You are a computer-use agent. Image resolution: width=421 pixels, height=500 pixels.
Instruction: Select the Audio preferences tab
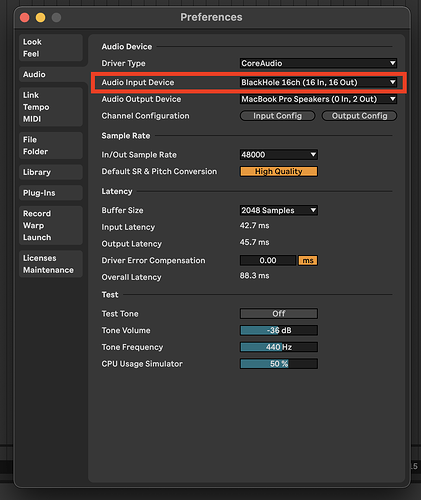tap(51, 74)
